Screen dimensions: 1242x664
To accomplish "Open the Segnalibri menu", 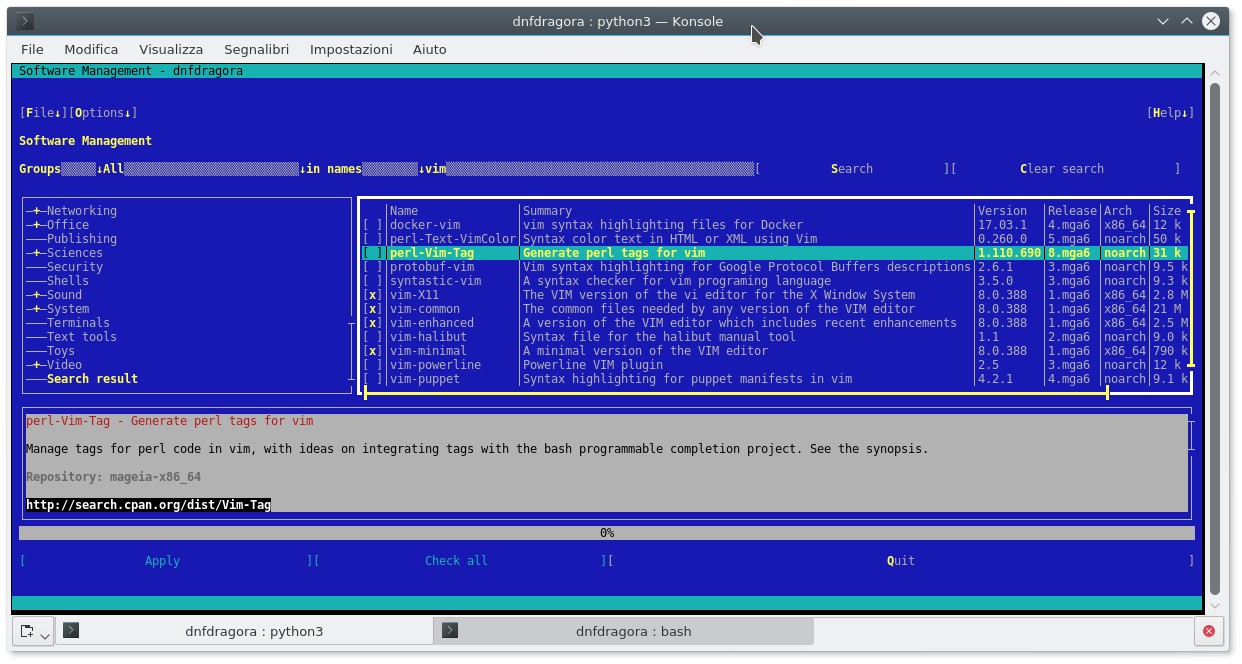I will pyautogui.click(x=257, y=49).
